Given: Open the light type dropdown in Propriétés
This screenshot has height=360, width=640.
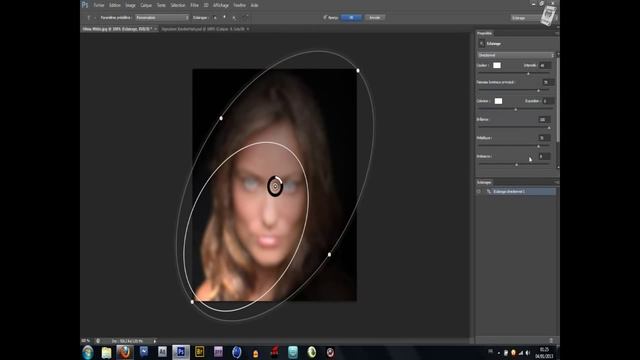Looking at the screenshot, I should 516,55.
